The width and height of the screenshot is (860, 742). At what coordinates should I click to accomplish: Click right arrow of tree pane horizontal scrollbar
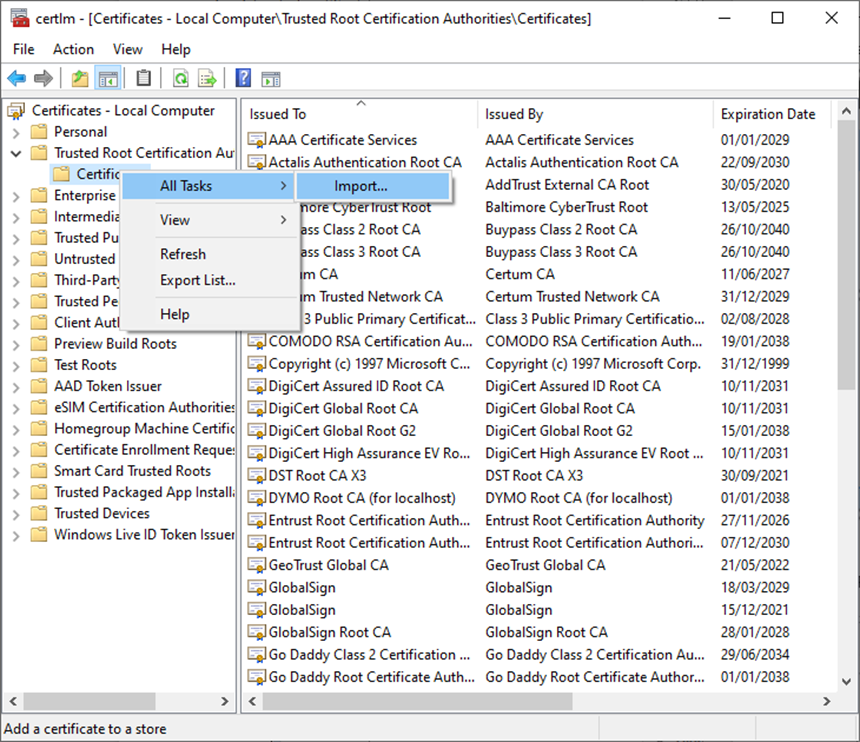[224, 701]
